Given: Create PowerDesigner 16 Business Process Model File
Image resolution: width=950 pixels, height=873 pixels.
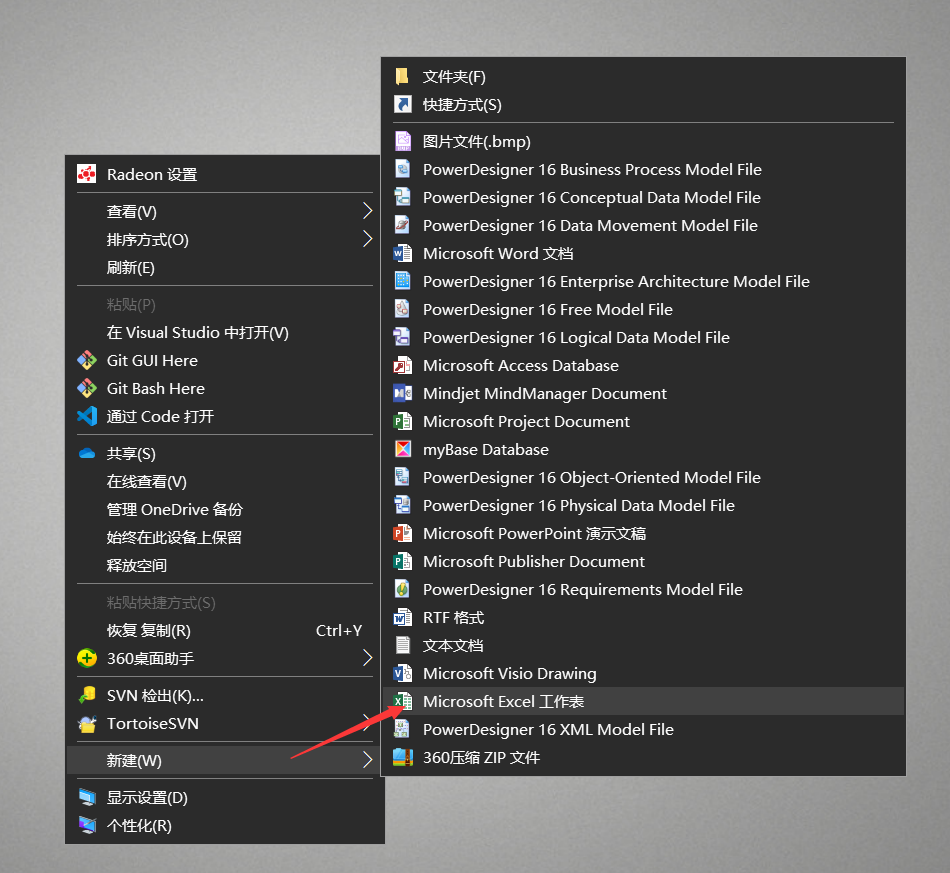Looking at the screenshot, I should tap(643, 169).
